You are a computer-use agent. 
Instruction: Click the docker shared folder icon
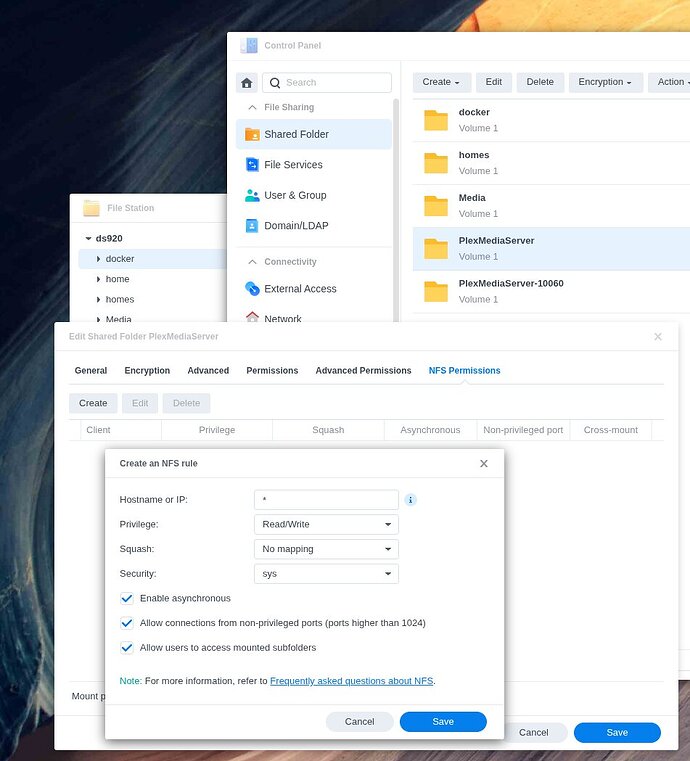436,120
